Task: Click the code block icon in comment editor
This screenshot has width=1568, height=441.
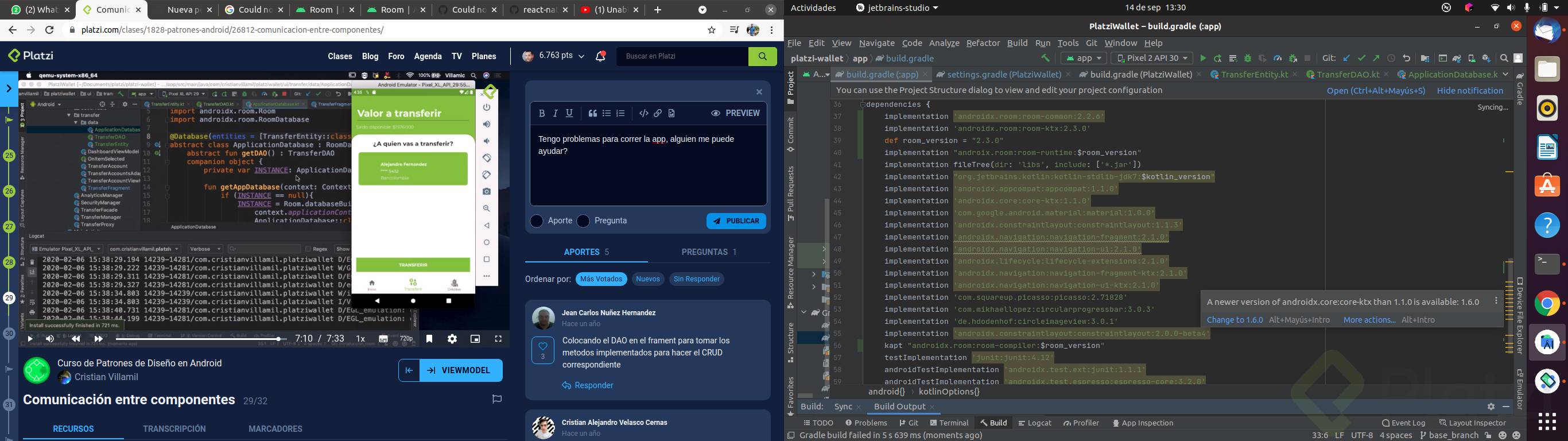Action: coord(643,113)
